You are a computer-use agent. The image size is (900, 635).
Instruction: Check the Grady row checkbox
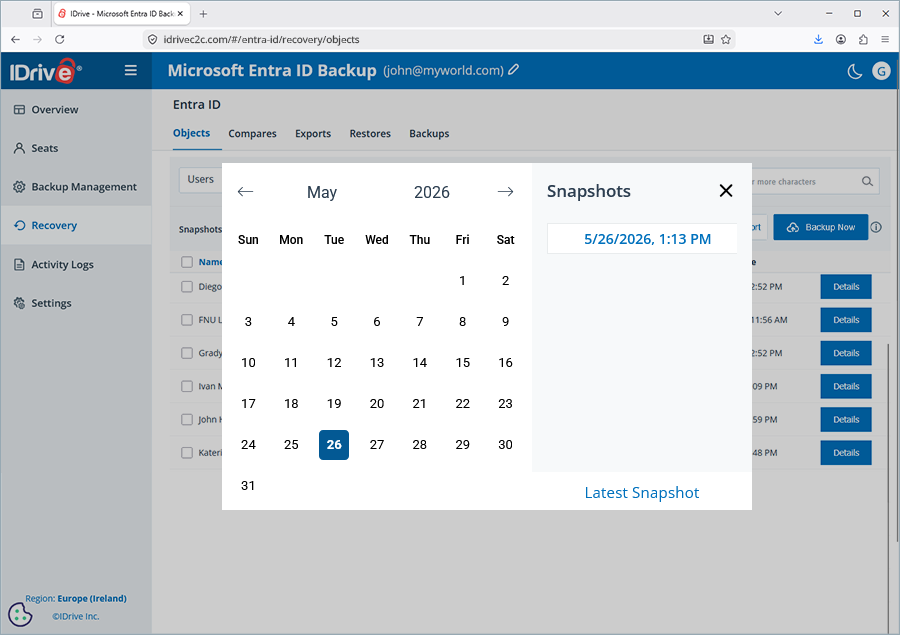click(187, 353)
